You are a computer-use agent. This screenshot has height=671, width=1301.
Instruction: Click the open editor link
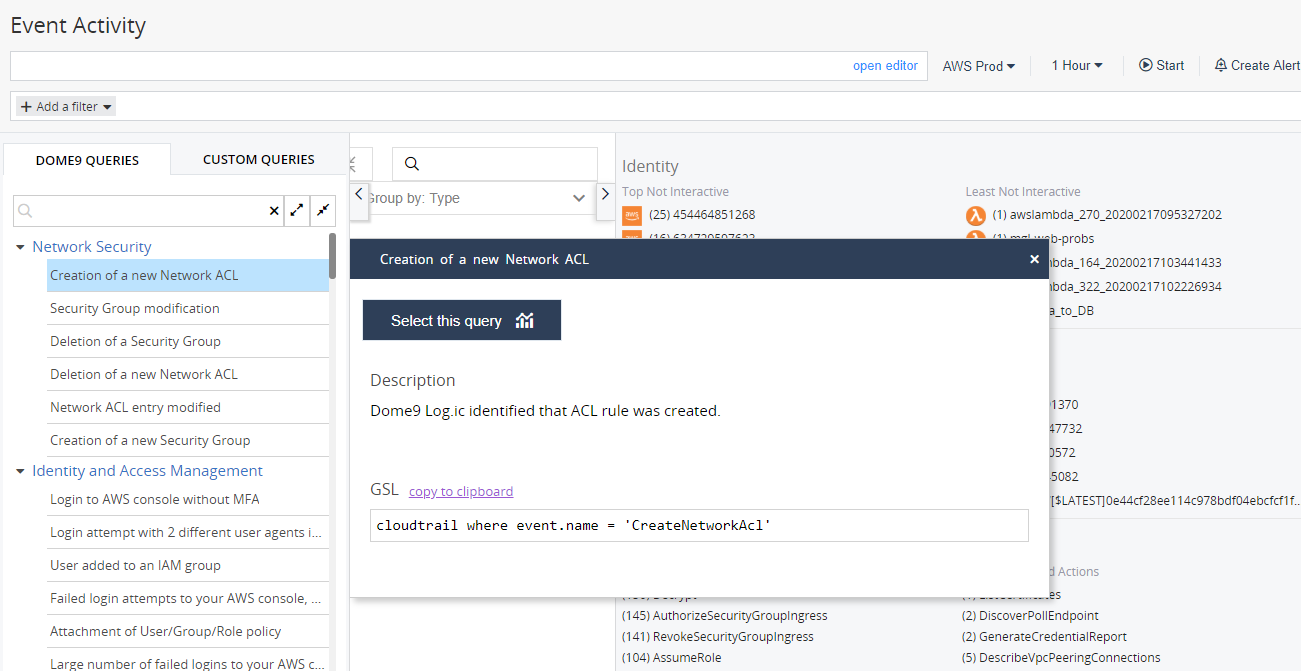(x=885, y=66)
